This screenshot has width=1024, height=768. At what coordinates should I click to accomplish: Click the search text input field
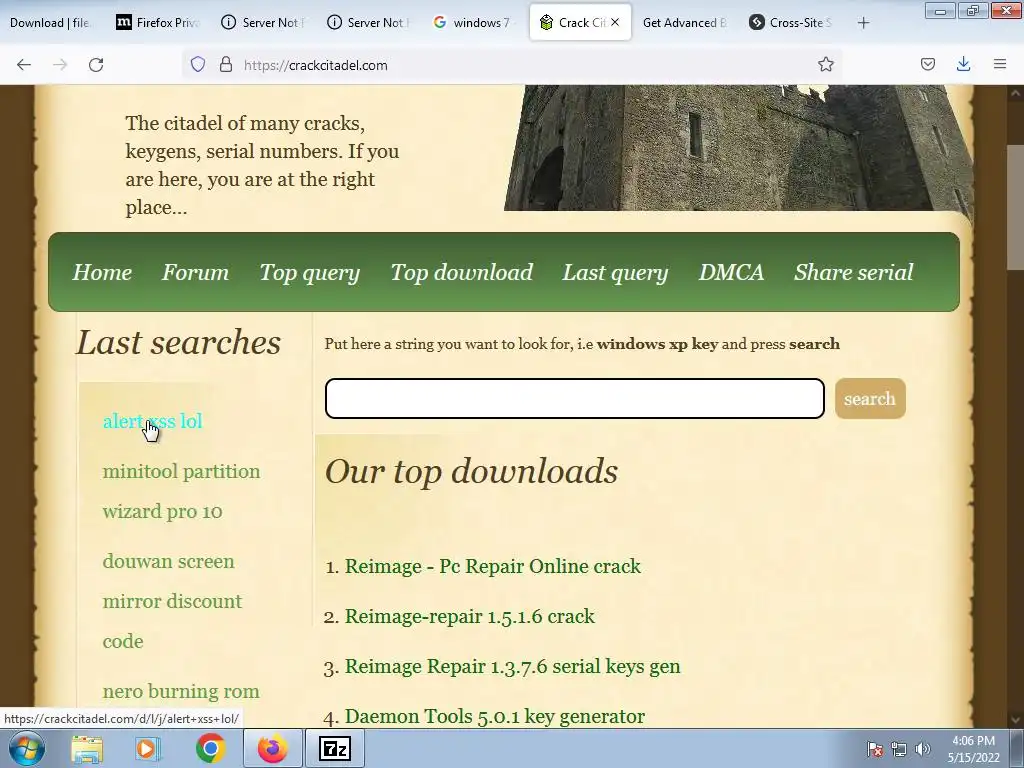[x=575, y=398]
